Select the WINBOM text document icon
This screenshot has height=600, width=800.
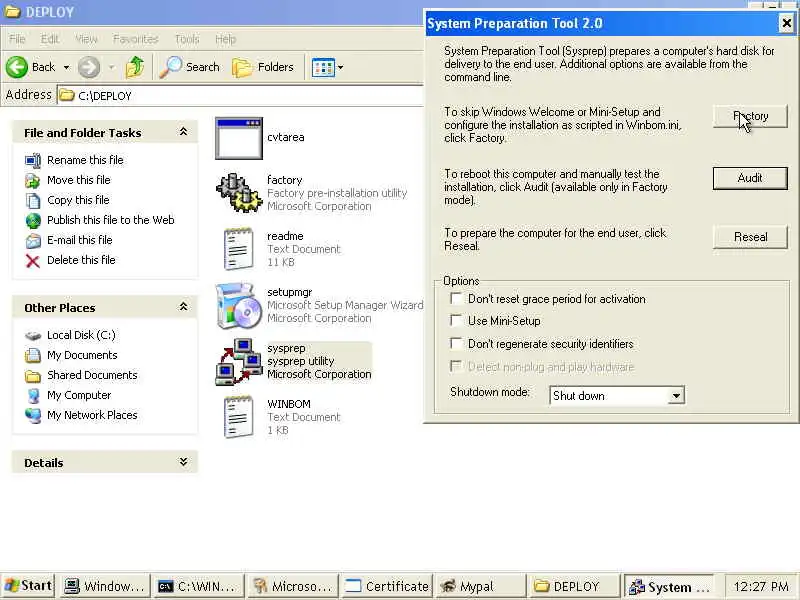coord(238,417)
